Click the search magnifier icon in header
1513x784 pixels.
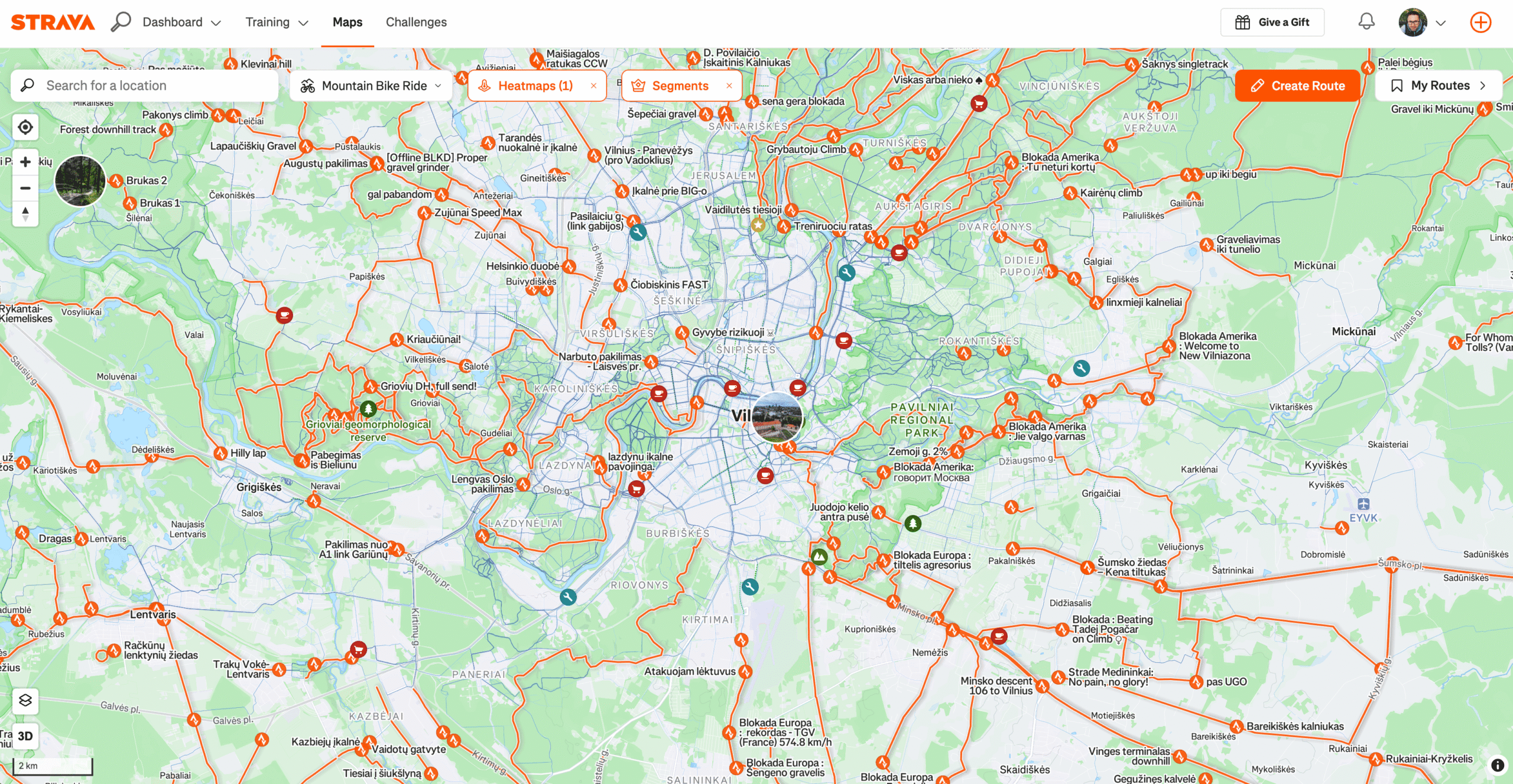pyautogui.click(x=121, y=22)
